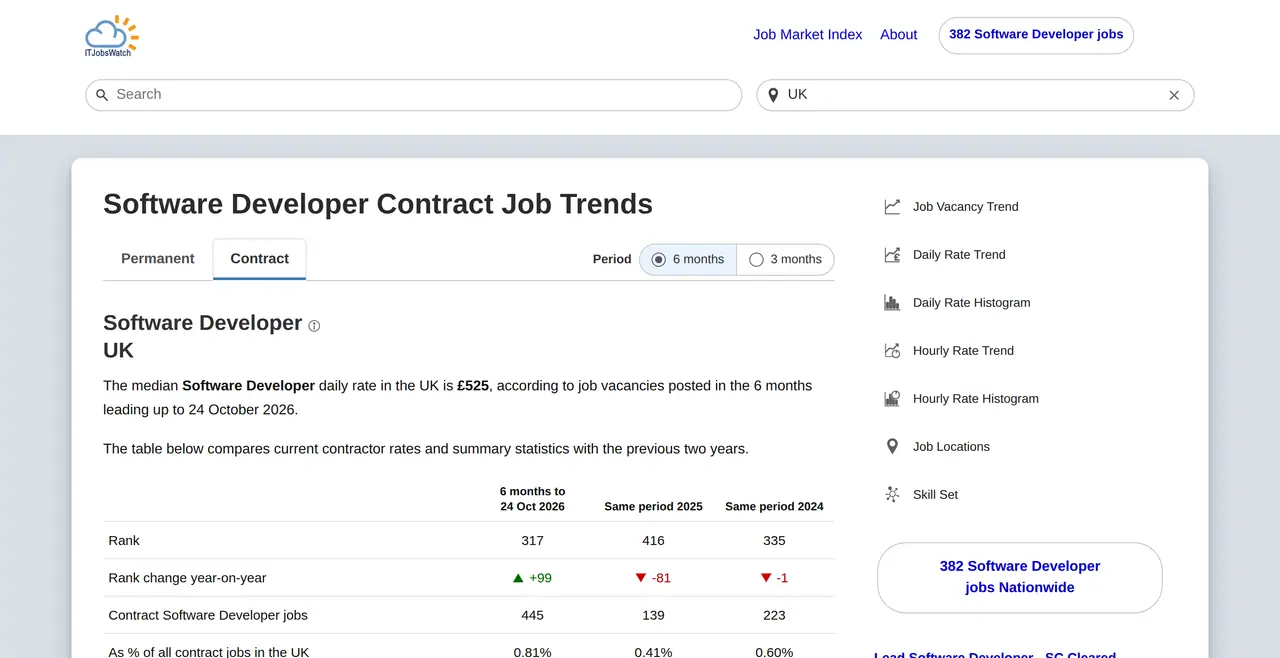Select the 6 months period option
This screenshot has height=658, width=1280.
[688, 259]
